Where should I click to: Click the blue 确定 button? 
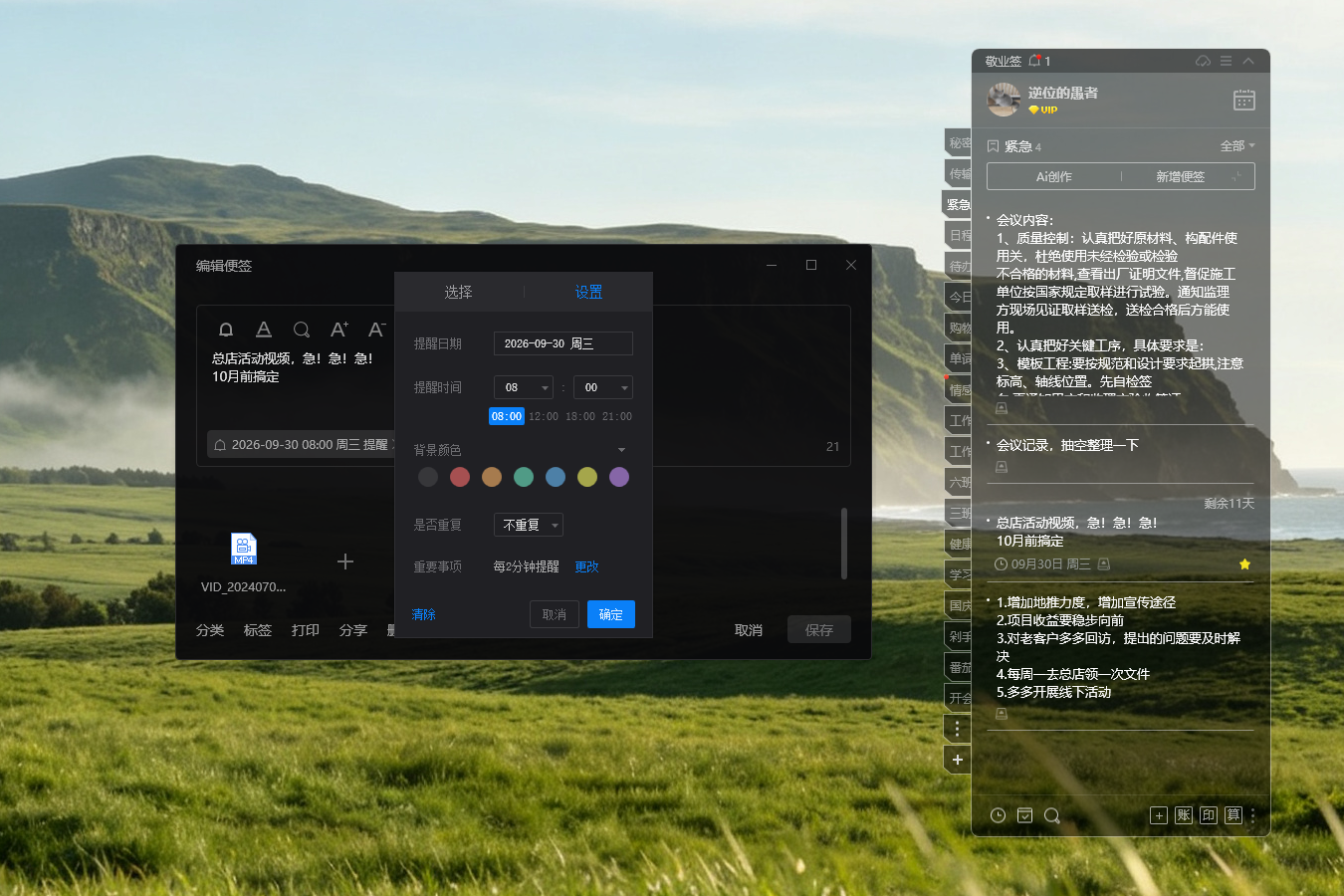tap(611, 614)
